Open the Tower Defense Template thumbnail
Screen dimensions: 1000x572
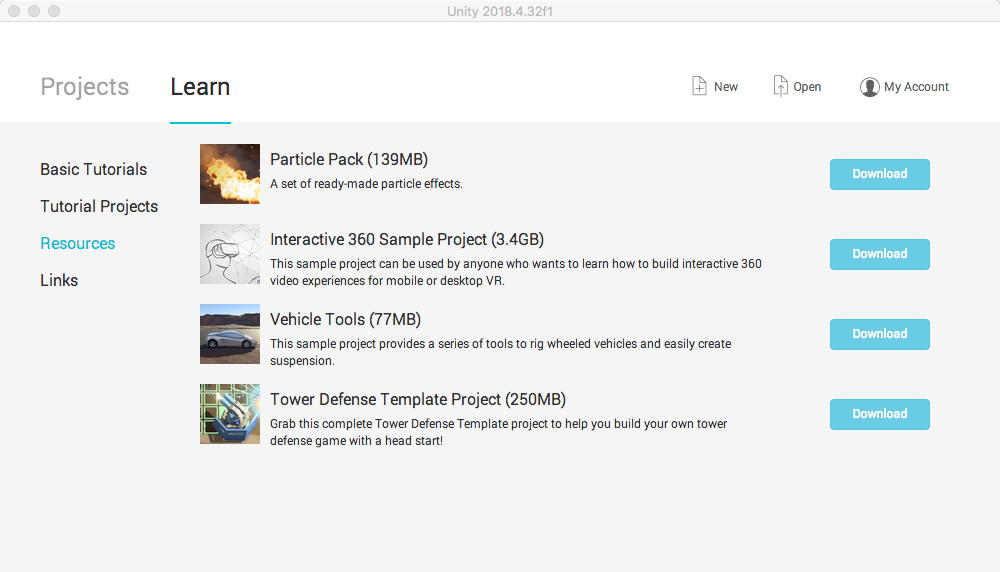click(x=230, y=414)
